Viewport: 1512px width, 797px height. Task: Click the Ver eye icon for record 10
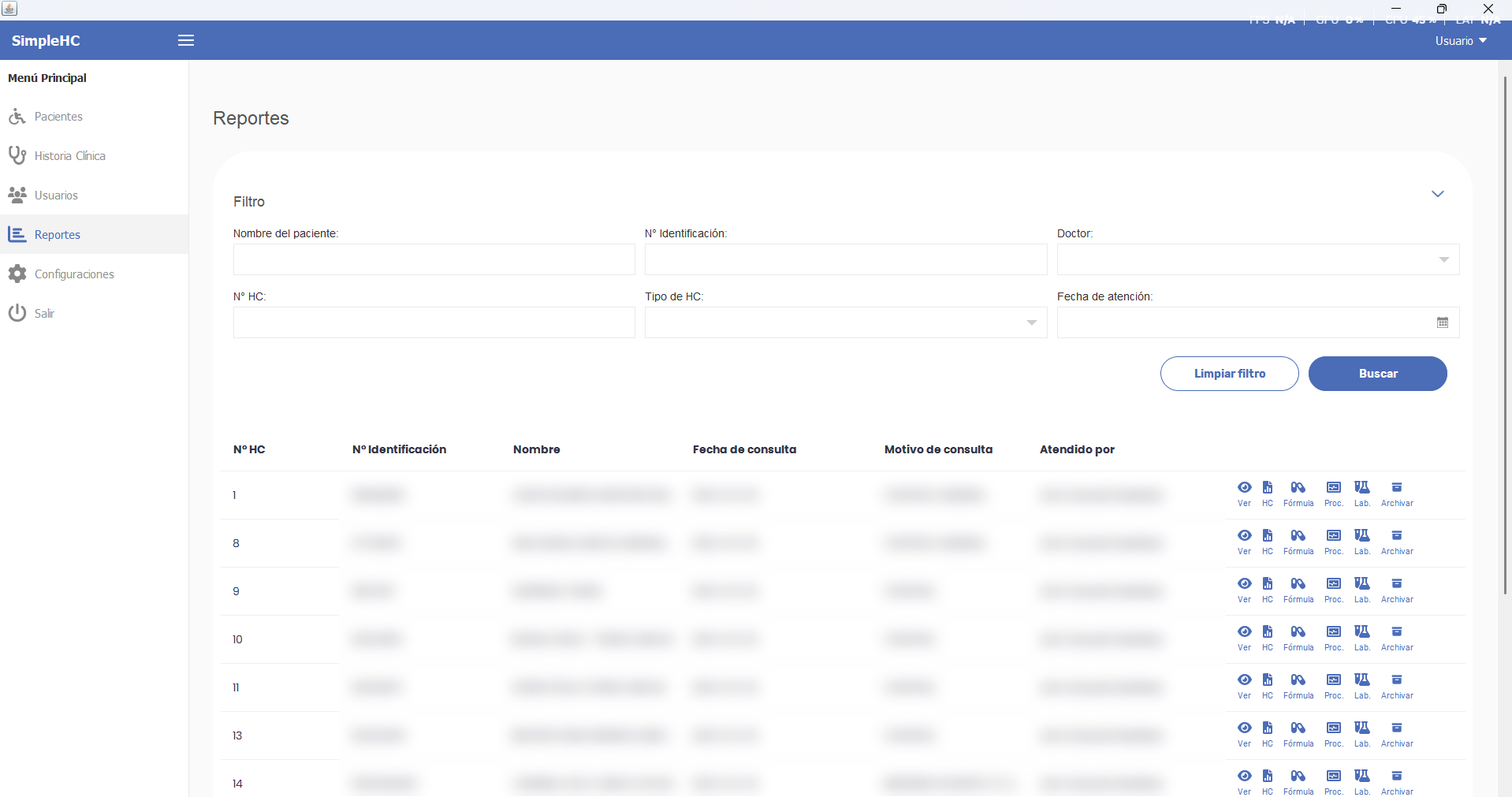click(x=1244, y=639)
